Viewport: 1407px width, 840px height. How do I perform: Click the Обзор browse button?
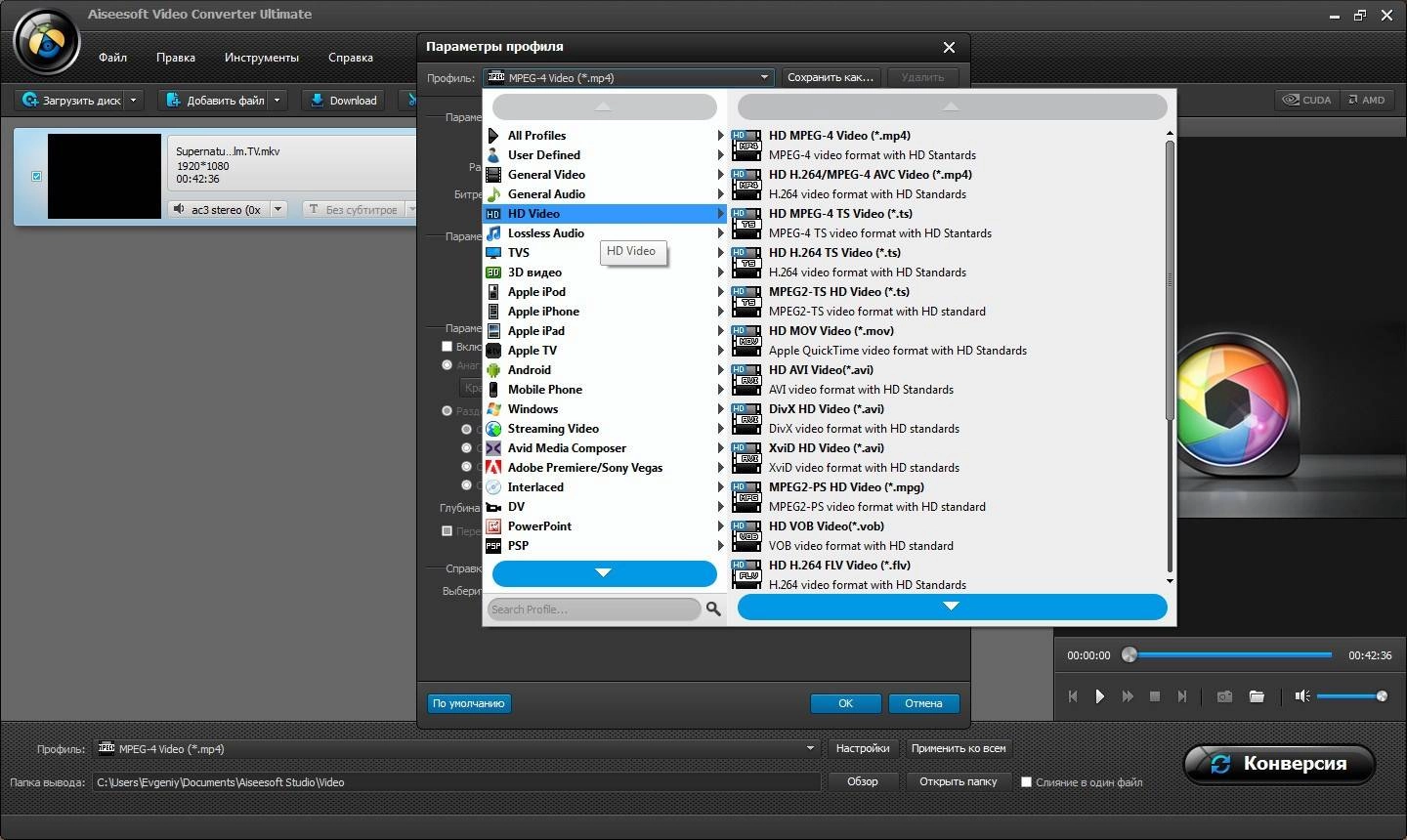863,782
